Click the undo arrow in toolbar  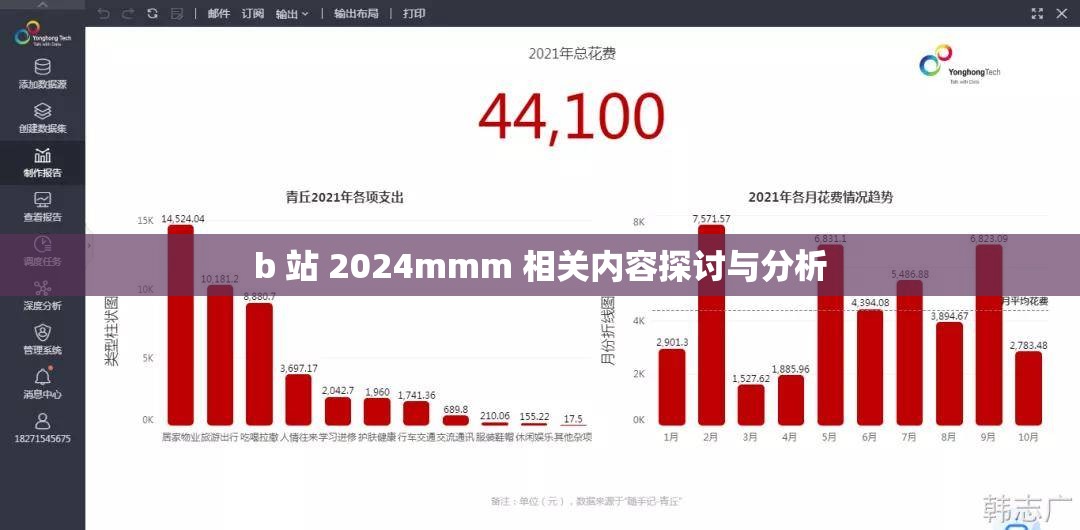coord(103,13)
